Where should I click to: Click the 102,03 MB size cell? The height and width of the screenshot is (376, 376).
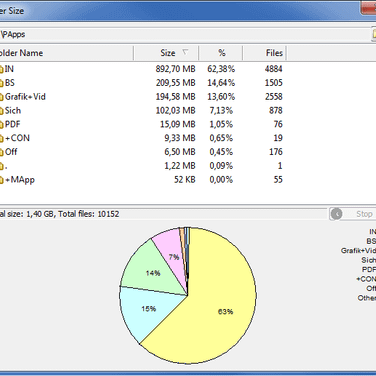(x=175, y=111)
